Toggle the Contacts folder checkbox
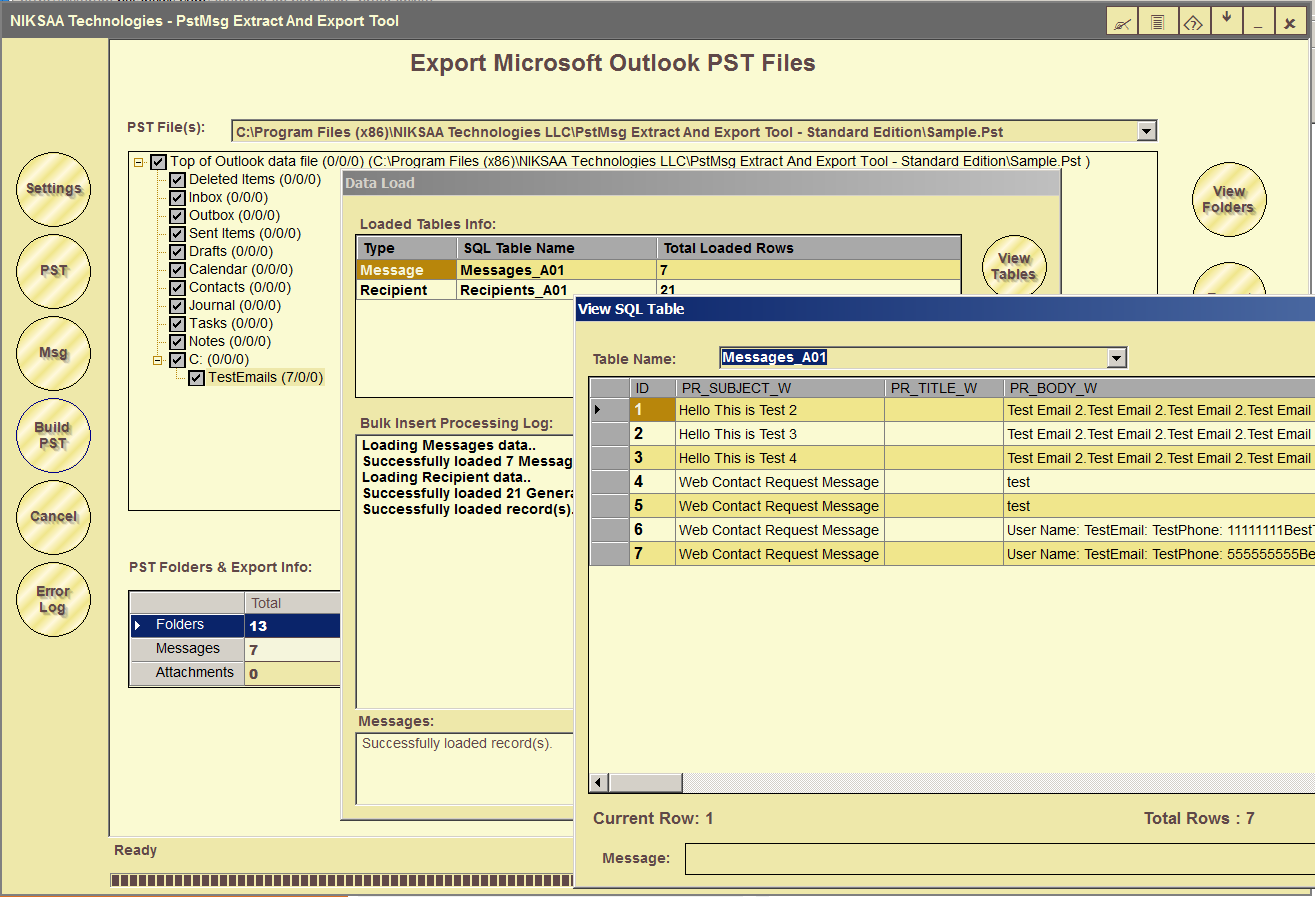1315x897 pixels. [177, 288]
